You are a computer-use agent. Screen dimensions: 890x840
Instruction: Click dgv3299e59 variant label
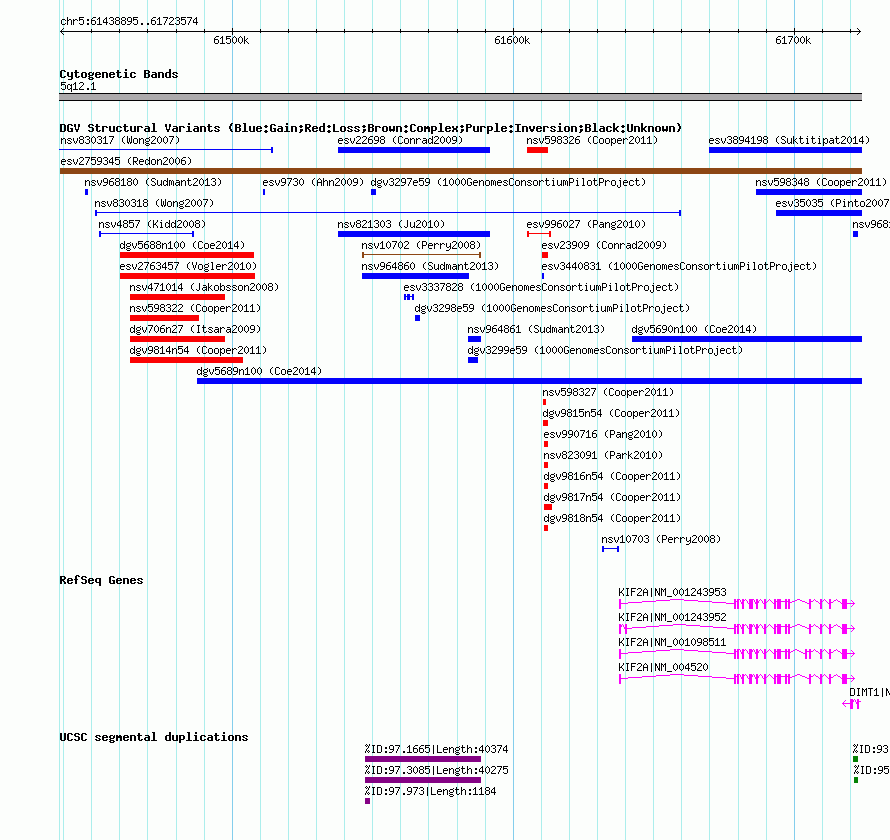605,350
